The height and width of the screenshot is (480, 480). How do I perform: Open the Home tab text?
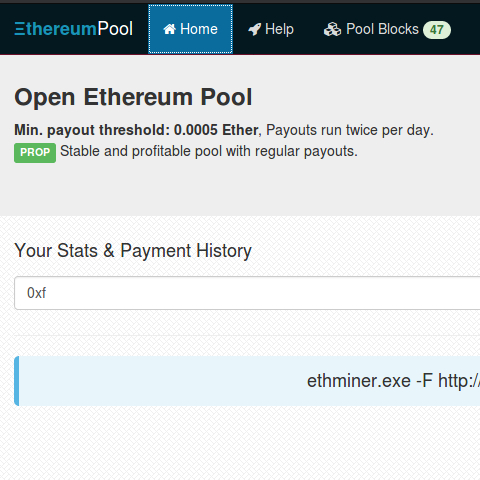(199, 29)
